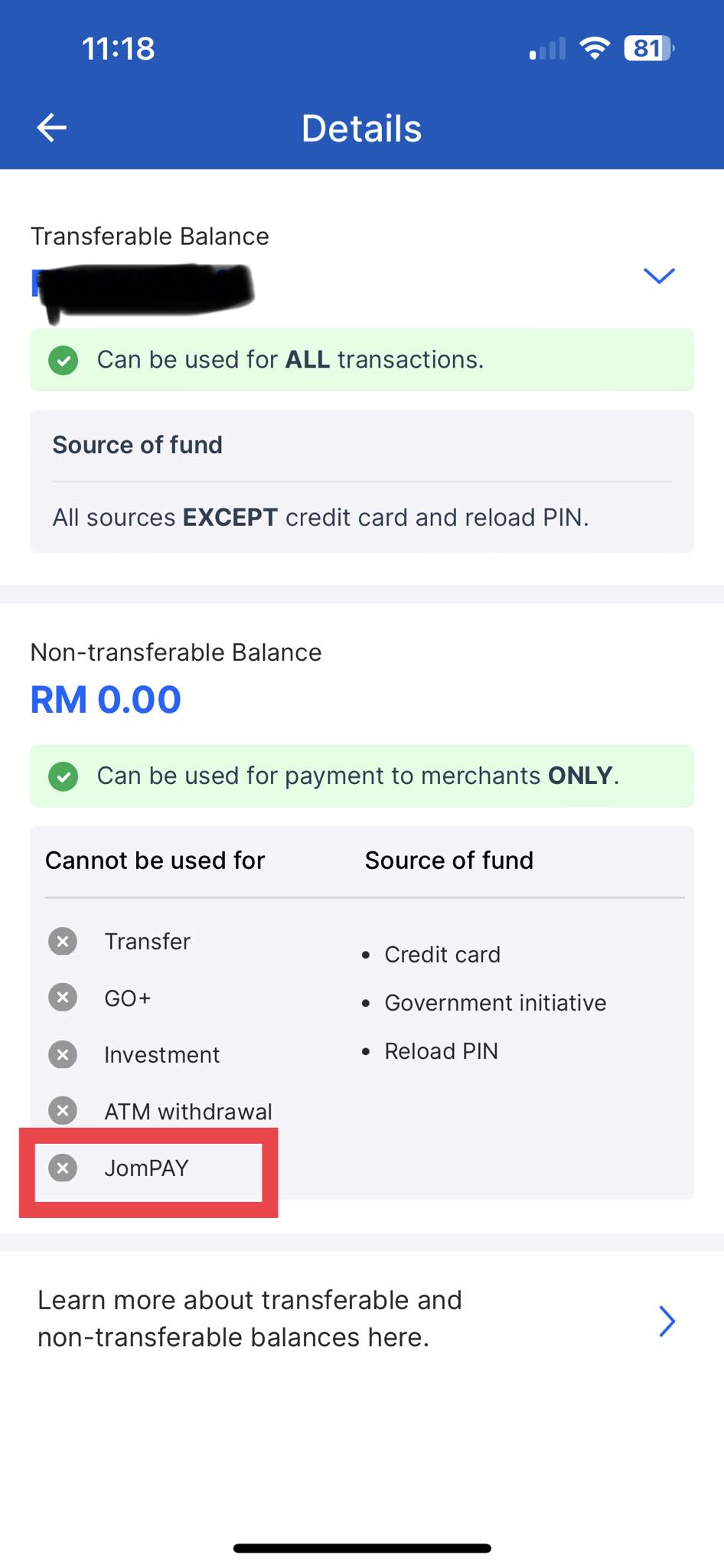Tap the highlighted JomPAY X icon
724x1568 pixels.
[62, 1169]
